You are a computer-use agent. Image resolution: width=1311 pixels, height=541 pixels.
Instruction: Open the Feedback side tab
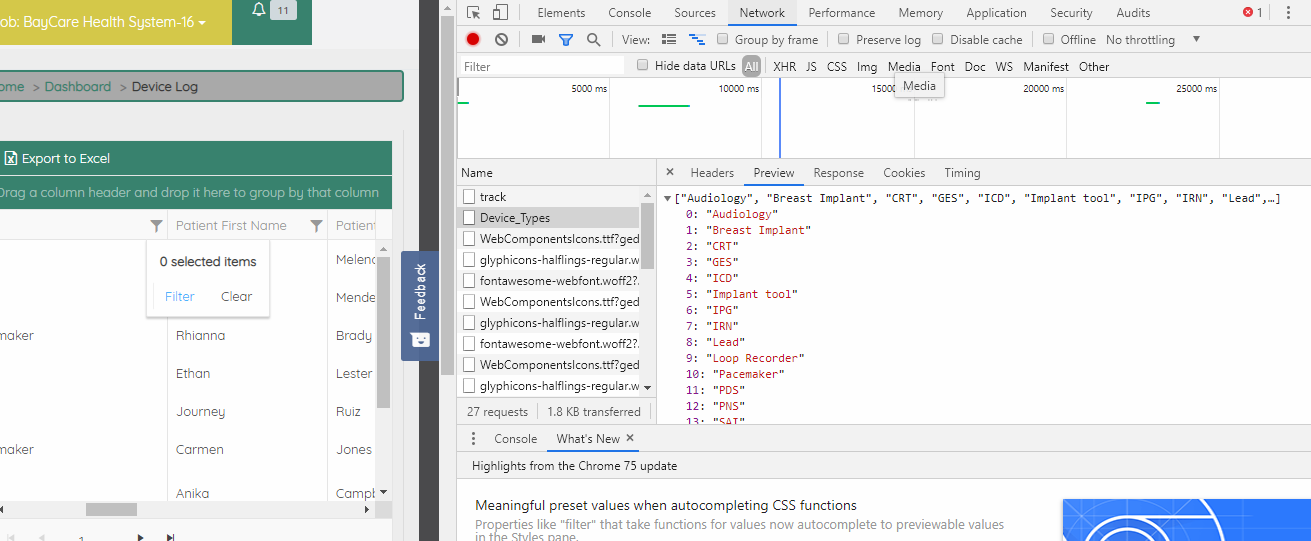420,305
